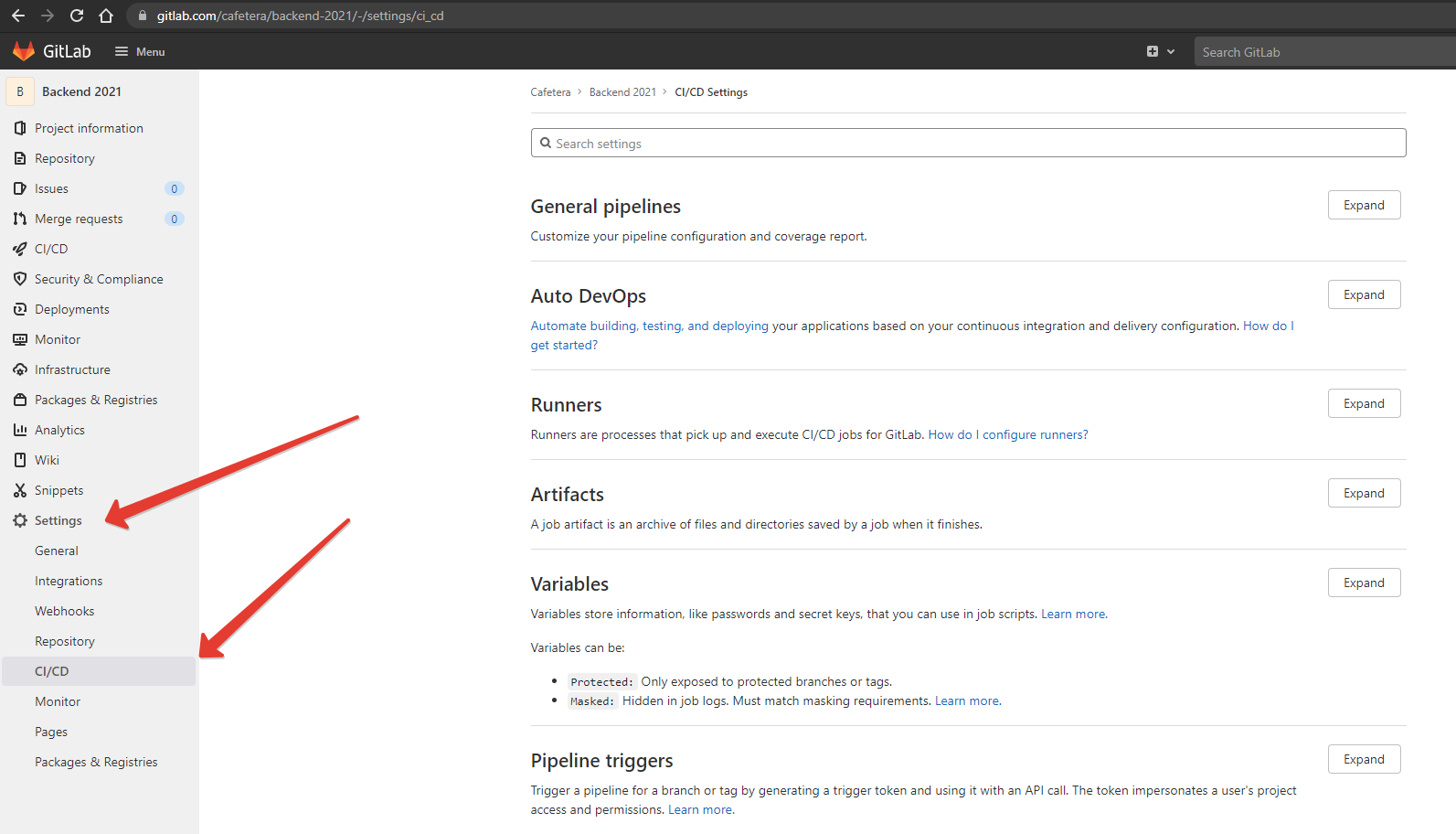Click the Security & Compliance shield icon
This screenshot has width=1456, height=834.
pos(20,279)
